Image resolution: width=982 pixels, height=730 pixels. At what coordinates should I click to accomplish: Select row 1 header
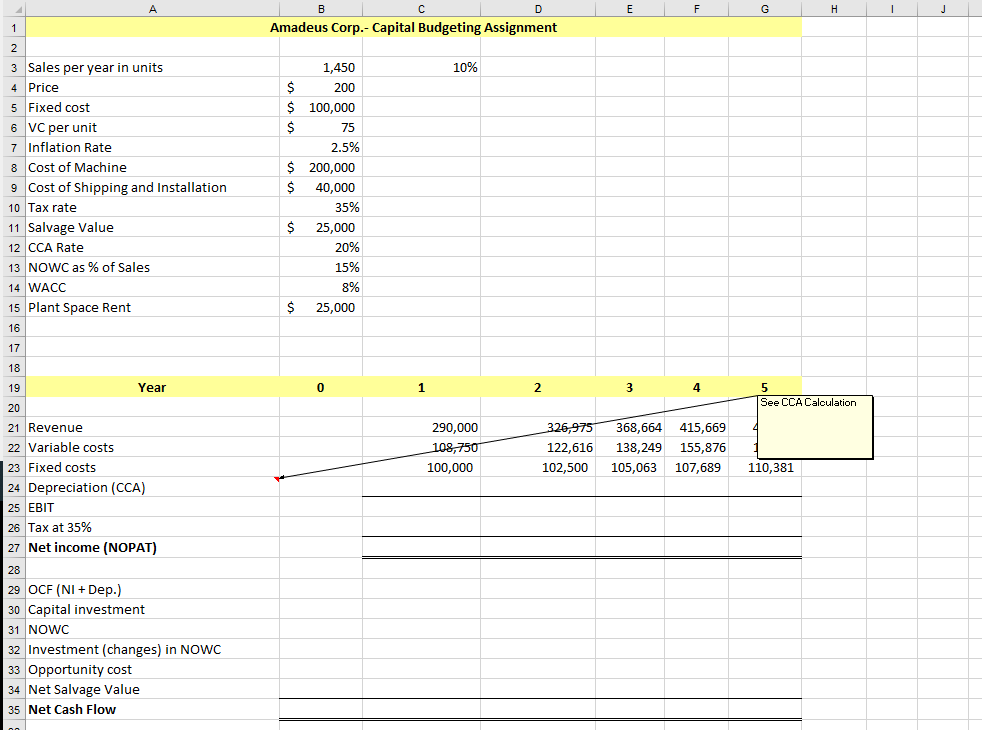tap(13, 27)
